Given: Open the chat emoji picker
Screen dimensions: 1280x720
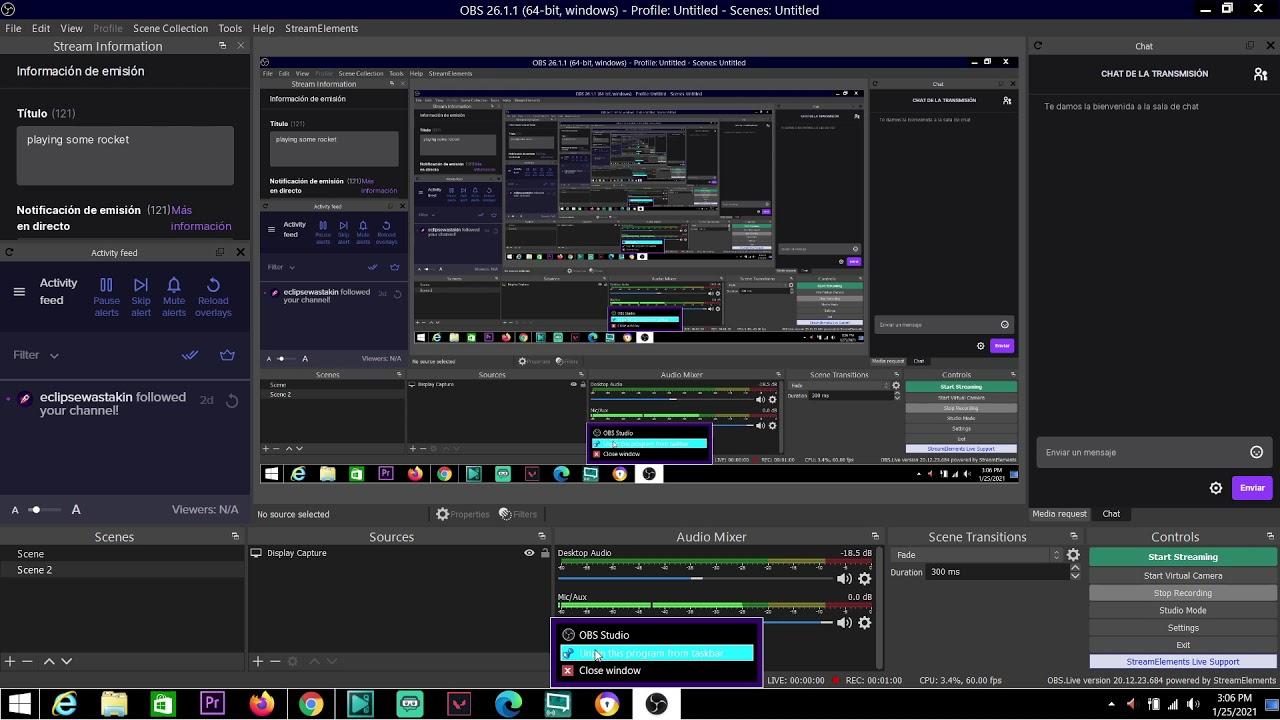Looking at the screenshot, I should (x=1256, y=452).
